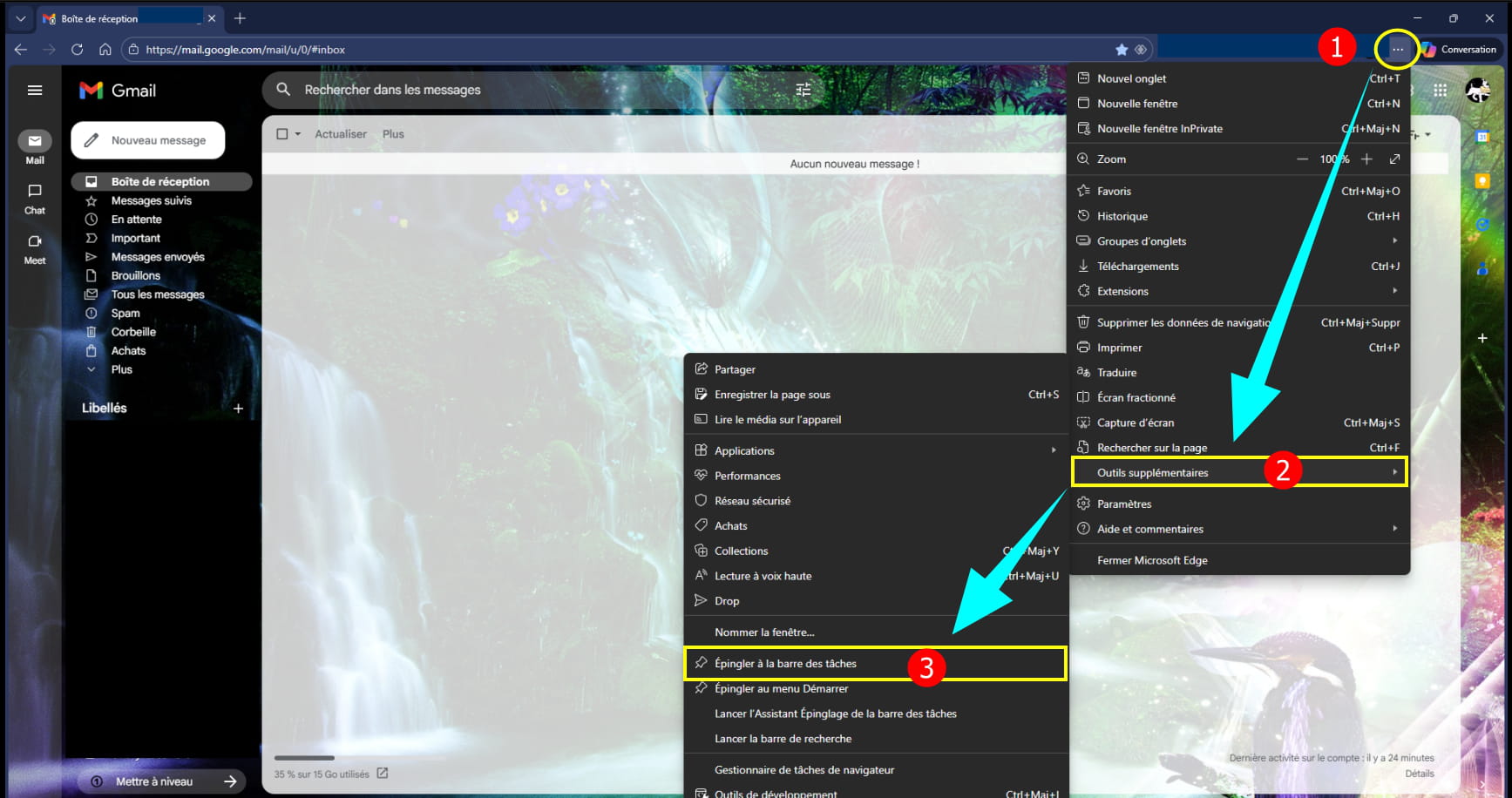This screenshot has width=1512, height=798.
Task: Select Épingler à la barre des tâches
Action: (785, 664)
